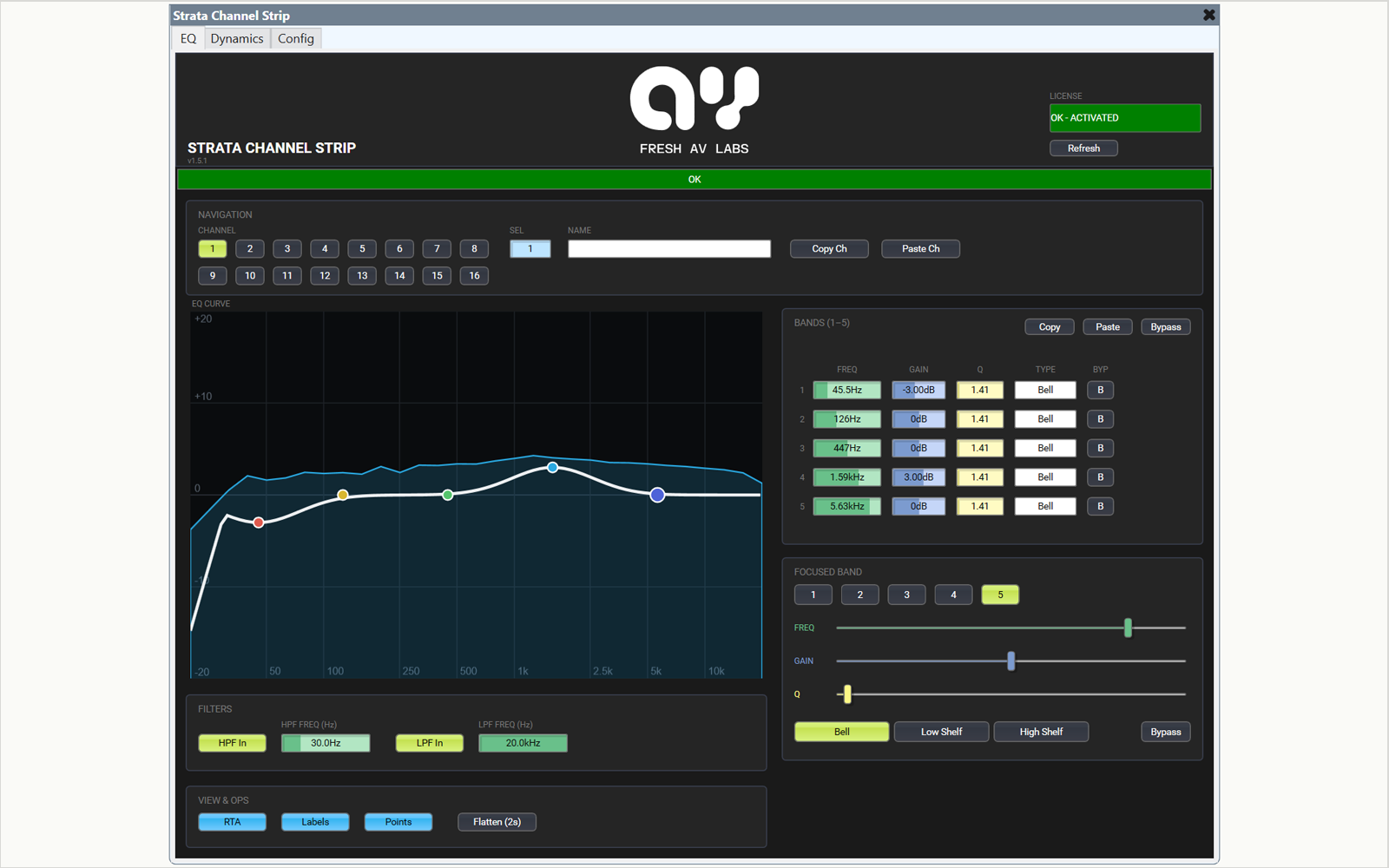This screenshot has height=868, width=1389.
Task: Open band 3 Type dropdown showing Bell
Action: (x=1045, y=449)
